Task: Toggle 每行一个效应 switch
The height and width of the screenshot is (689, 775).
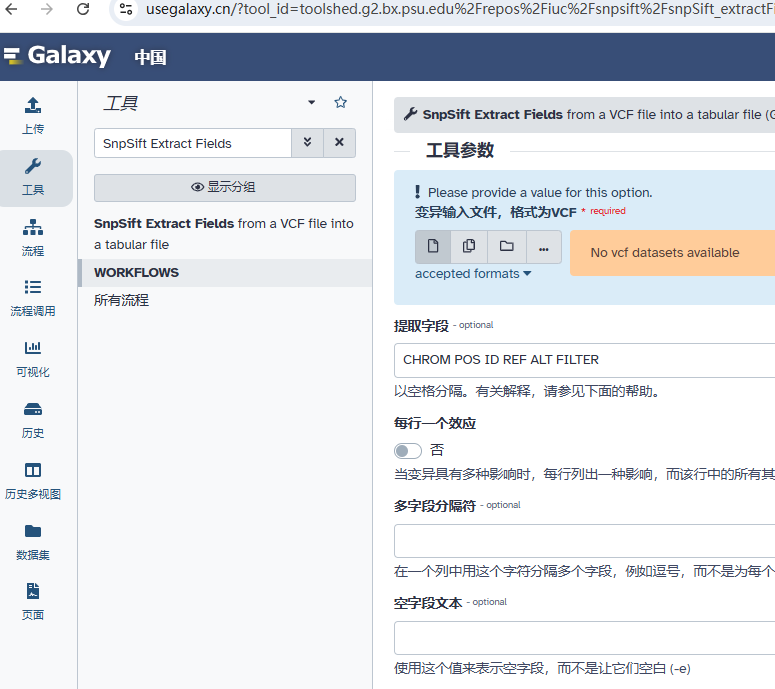Action: 408,451
